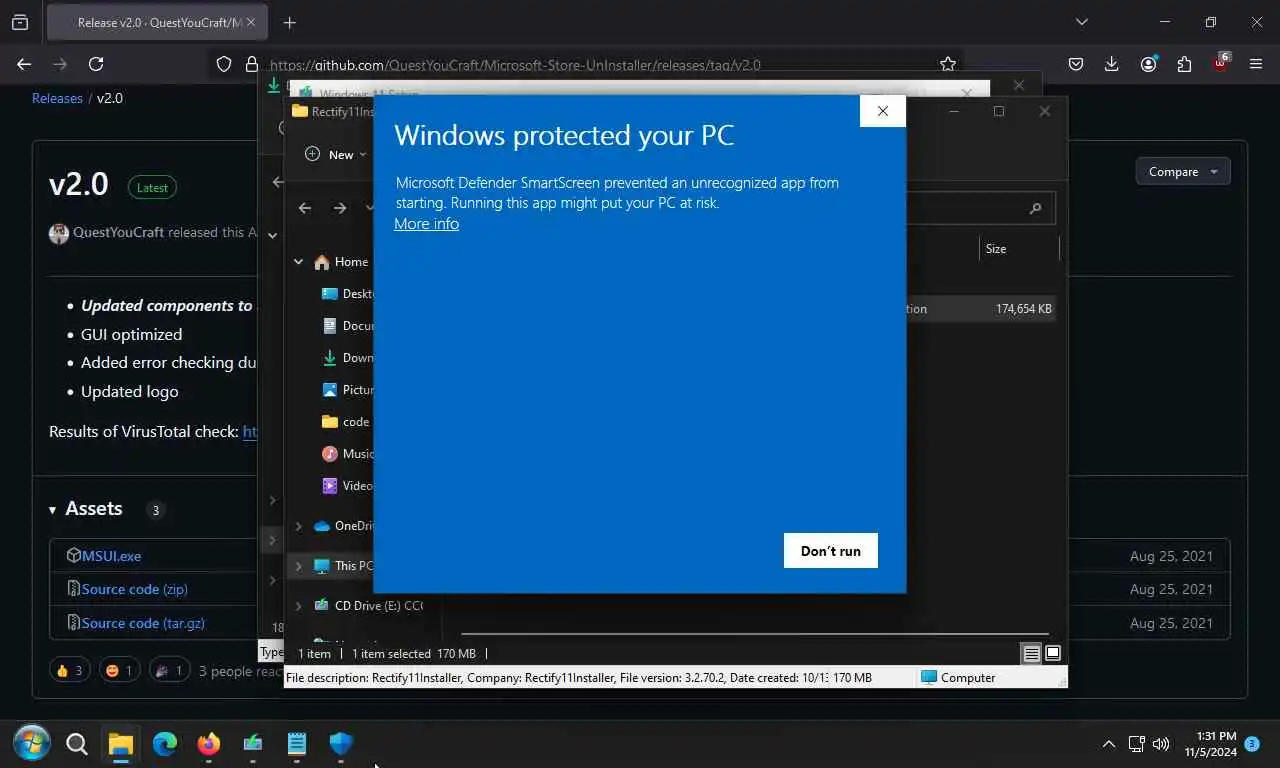Click the hooray reaction button
1280x768 pixels.
pos(169,670)
